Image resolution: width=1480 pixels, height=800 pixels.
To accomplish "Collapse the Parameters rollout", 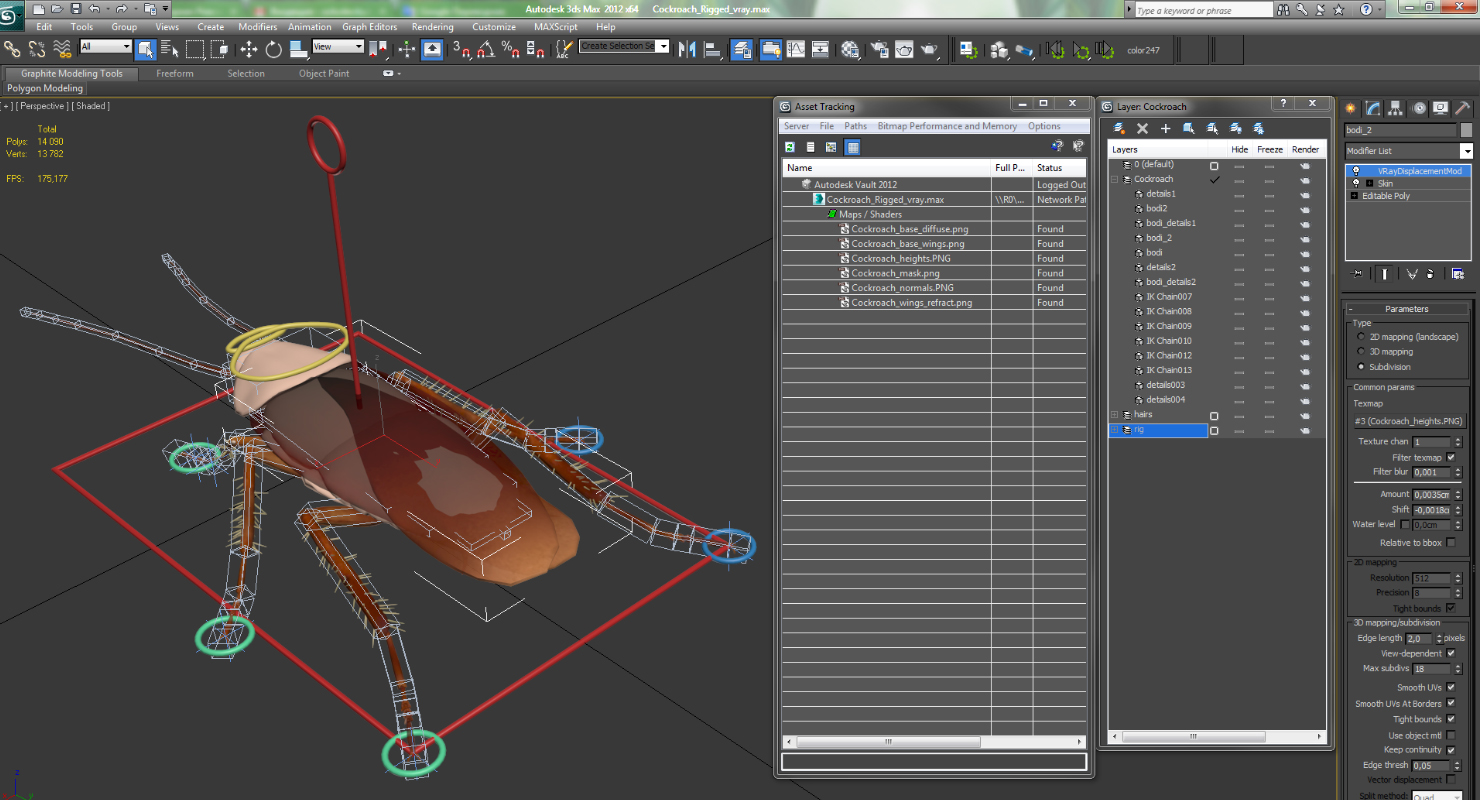I will coord(1407,309).
